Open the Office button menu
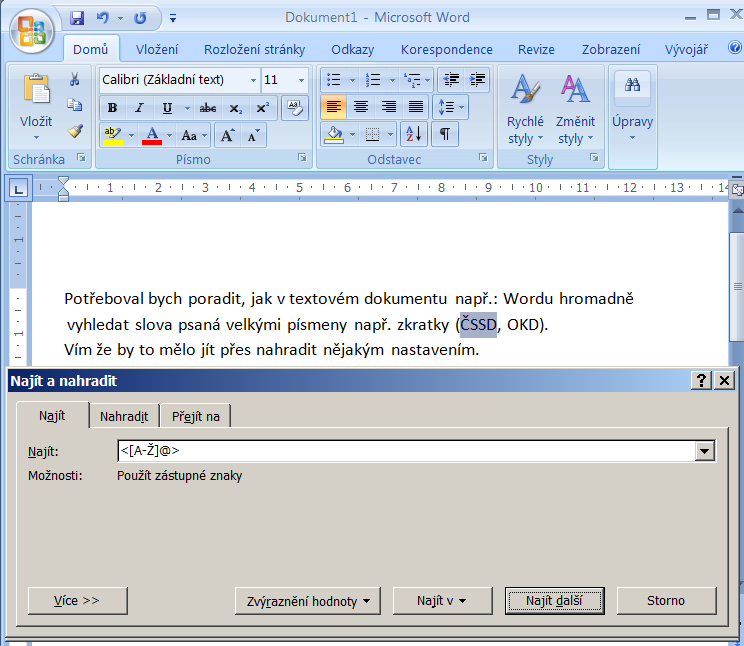The height and width of the screenshot is (646, 744). [x=32, y=32]
